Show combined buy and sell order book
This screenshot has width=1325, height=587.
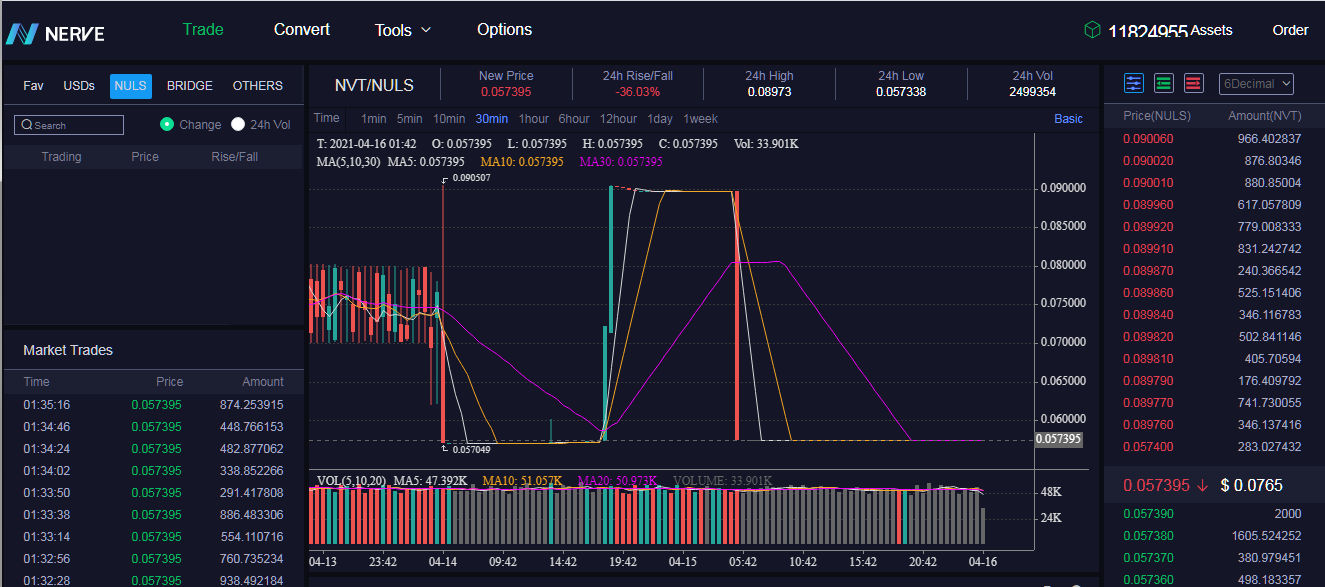click(1134, 83)
